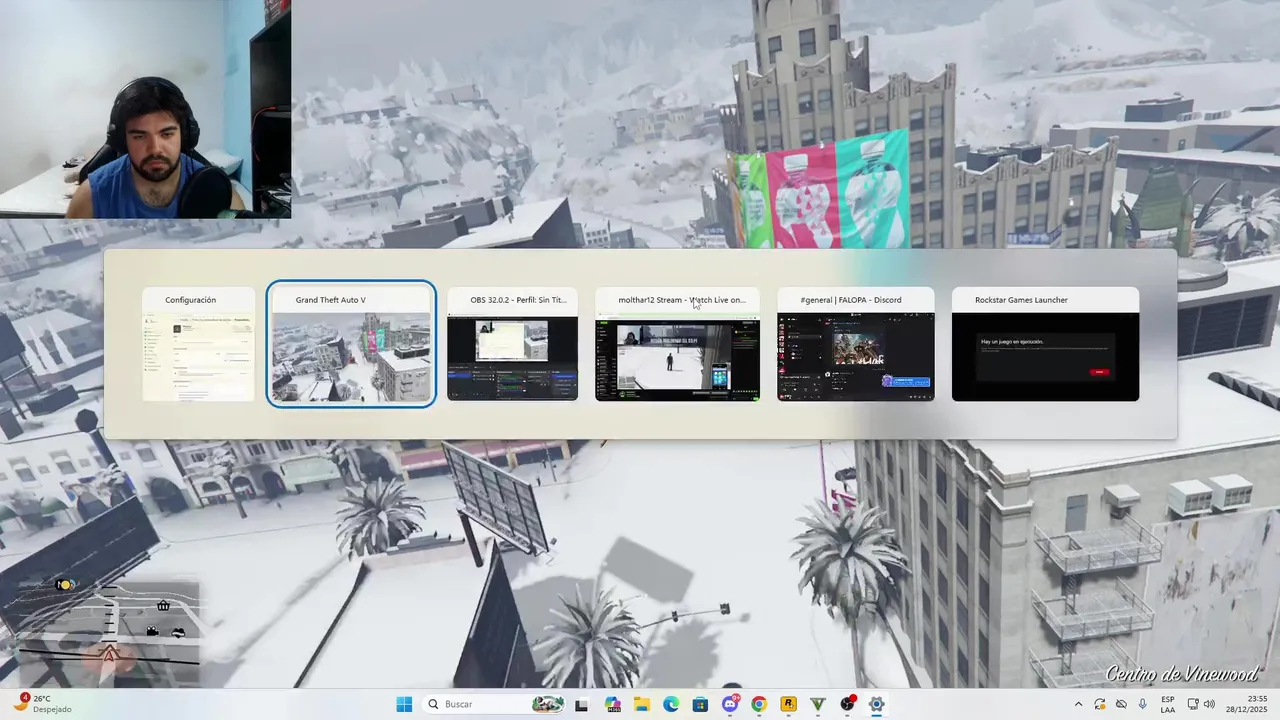1280x720 pixels.
Task: Open Google Chrome from the taskbar
Action: click(759, 704)
